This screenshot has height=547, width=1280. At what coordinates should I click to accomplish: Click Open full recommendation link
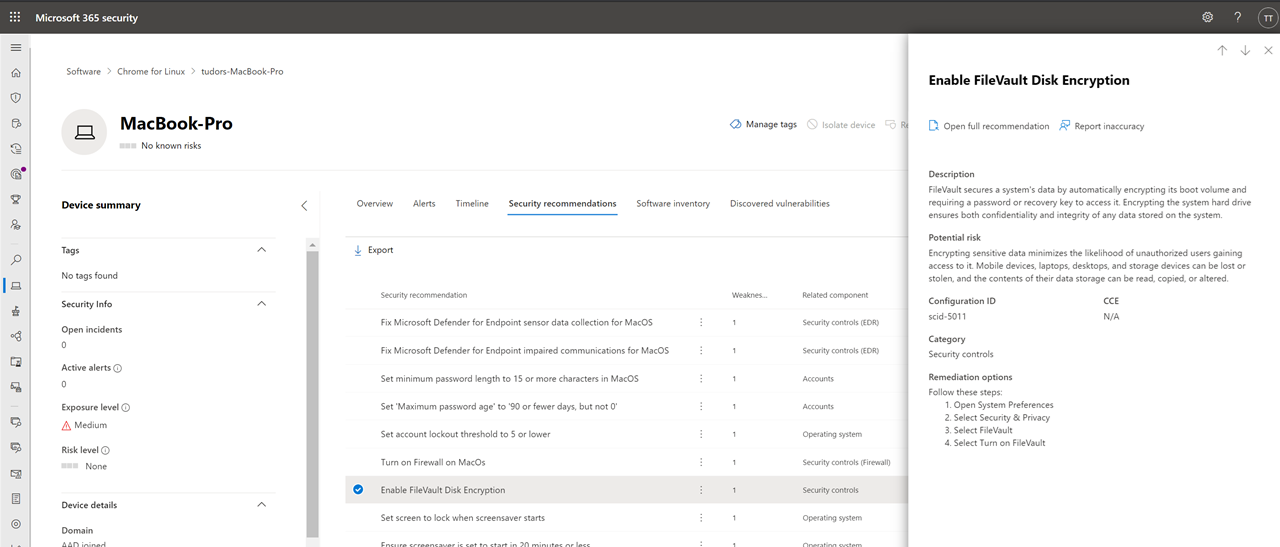(x=988, y=126)
